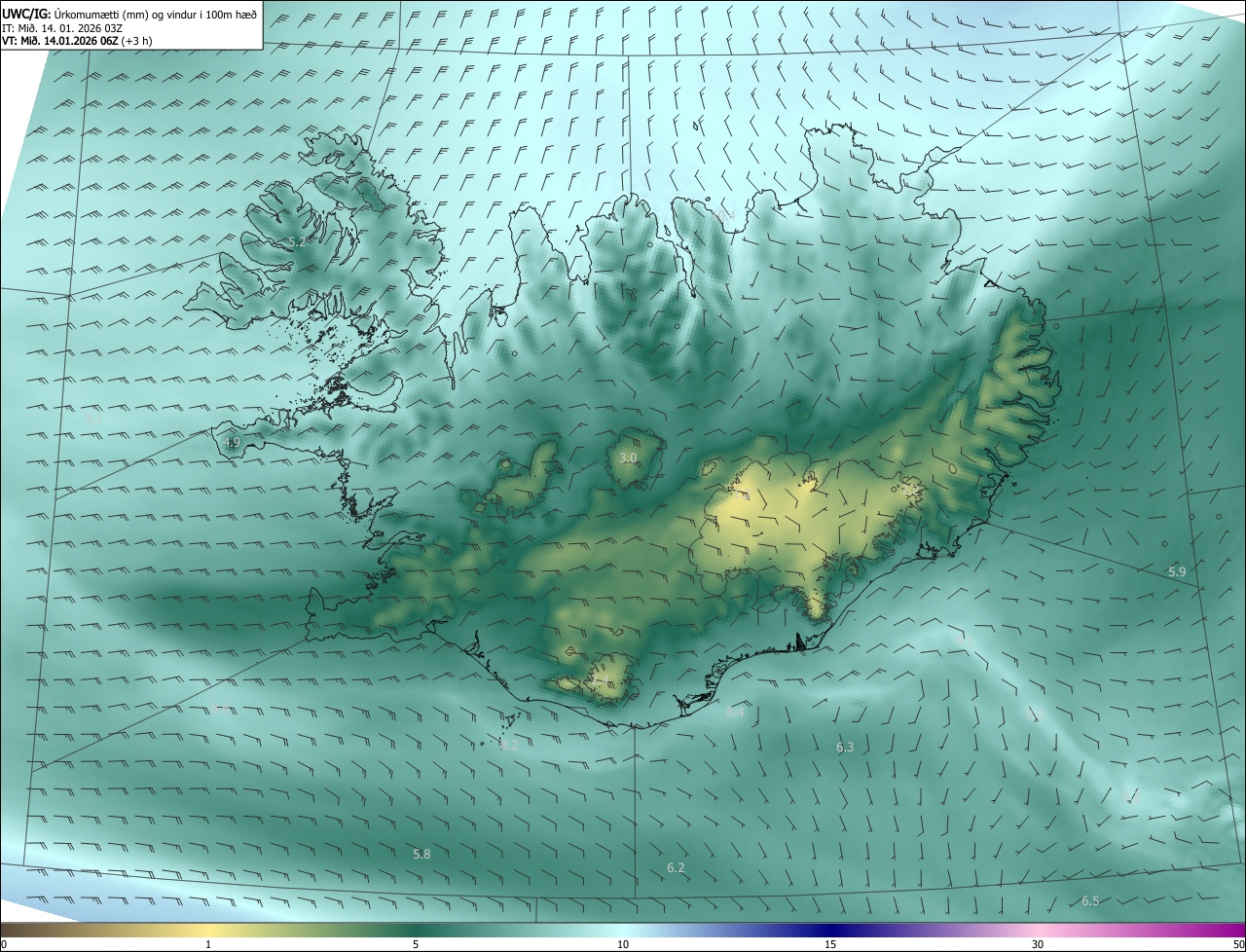The image size is (1246, 952).
Task: Click the 8.2 value on the map
Action: coord(509,745)
